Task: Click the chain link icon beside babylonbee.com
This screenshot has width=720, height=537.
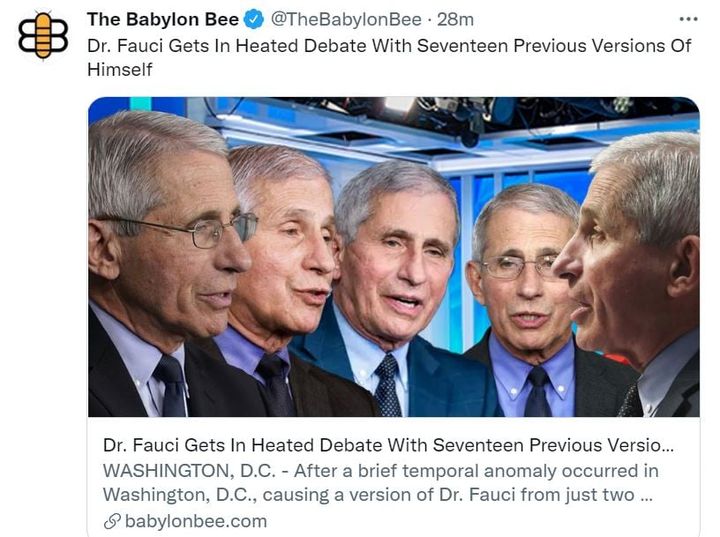Action: tap(112, 521)
